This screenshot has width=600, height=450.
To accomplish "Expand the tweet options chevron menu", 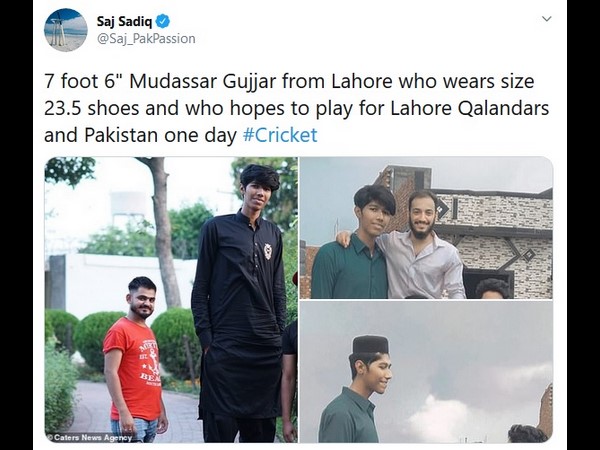I will pos(547,18).
